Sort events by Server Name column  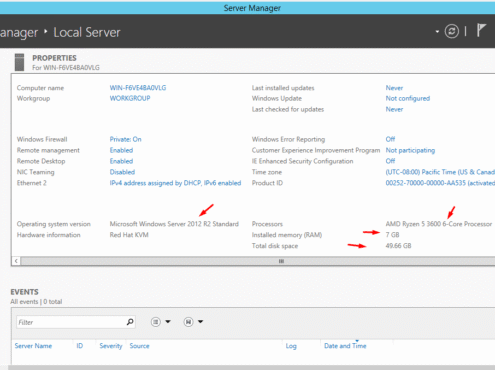(33, 346)
